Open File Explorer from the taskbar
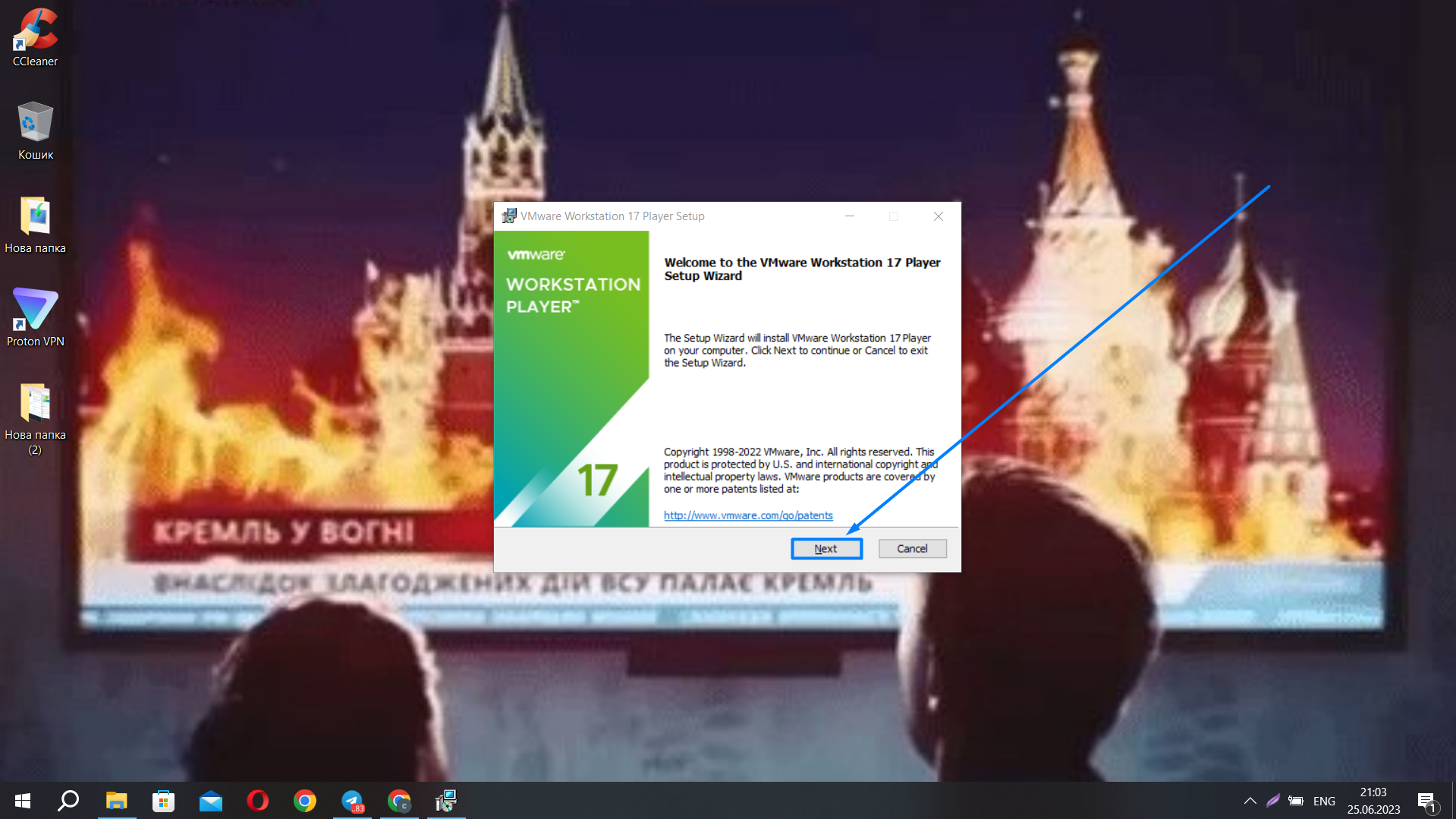This screenshot has width=1456, height=819. (x=116, y=801)
